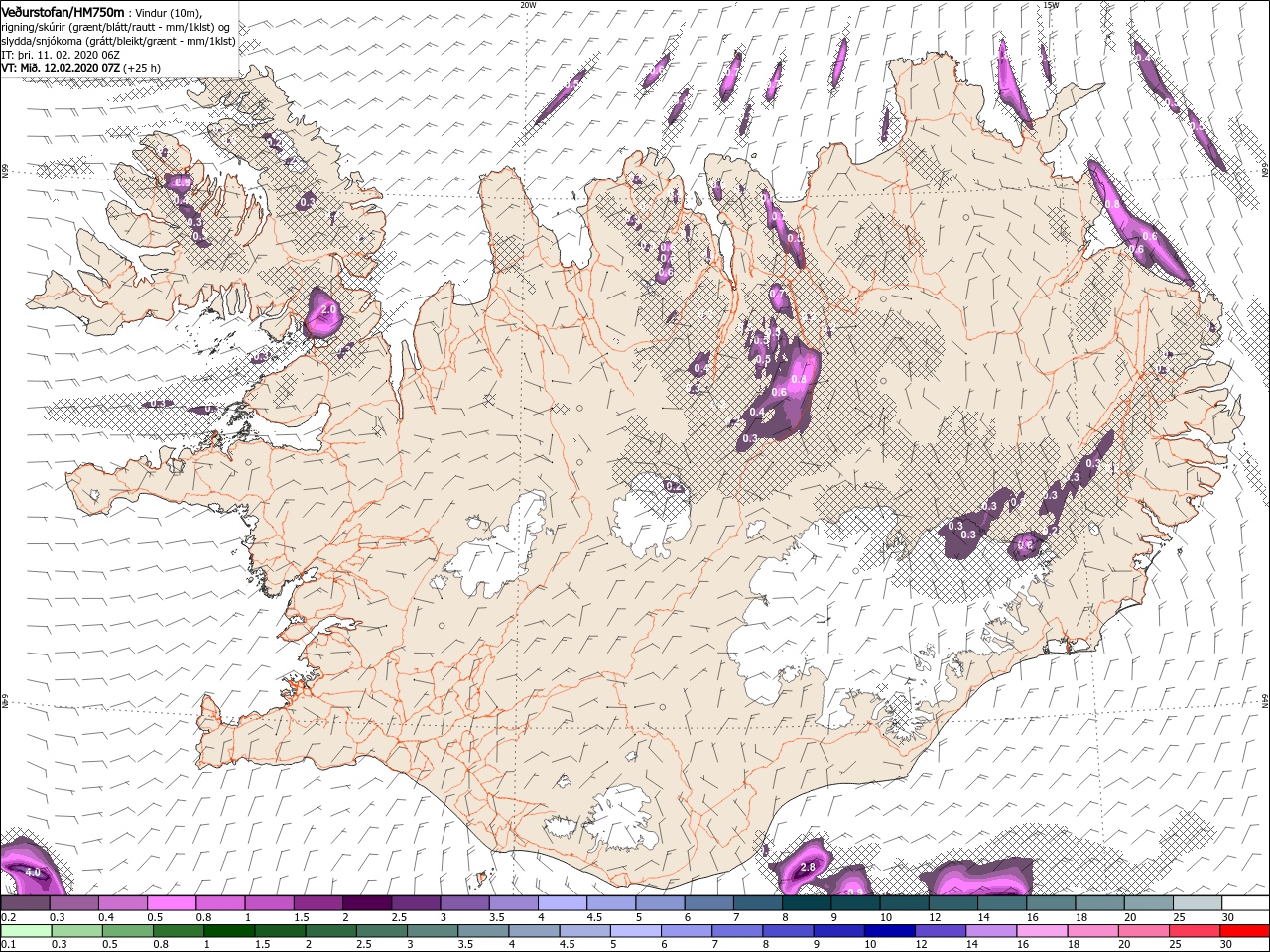This screenshot has height=952, width=1270.
Task: Click the '4.0' snowfall value on the map
Action: pyautogui.click(x=33, y=872)
